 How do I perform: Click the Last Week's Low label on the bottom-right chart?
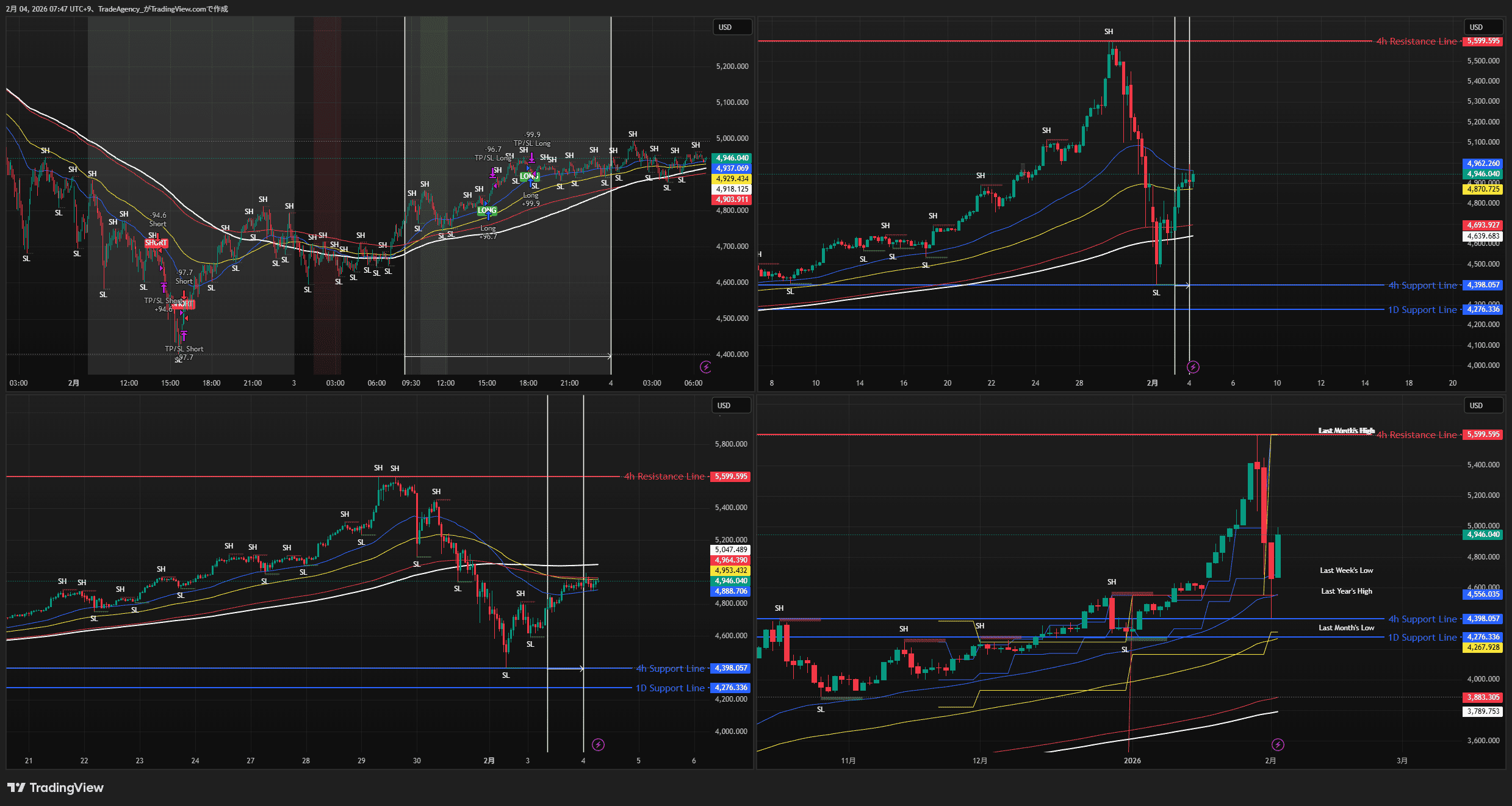pos(1346,570)
